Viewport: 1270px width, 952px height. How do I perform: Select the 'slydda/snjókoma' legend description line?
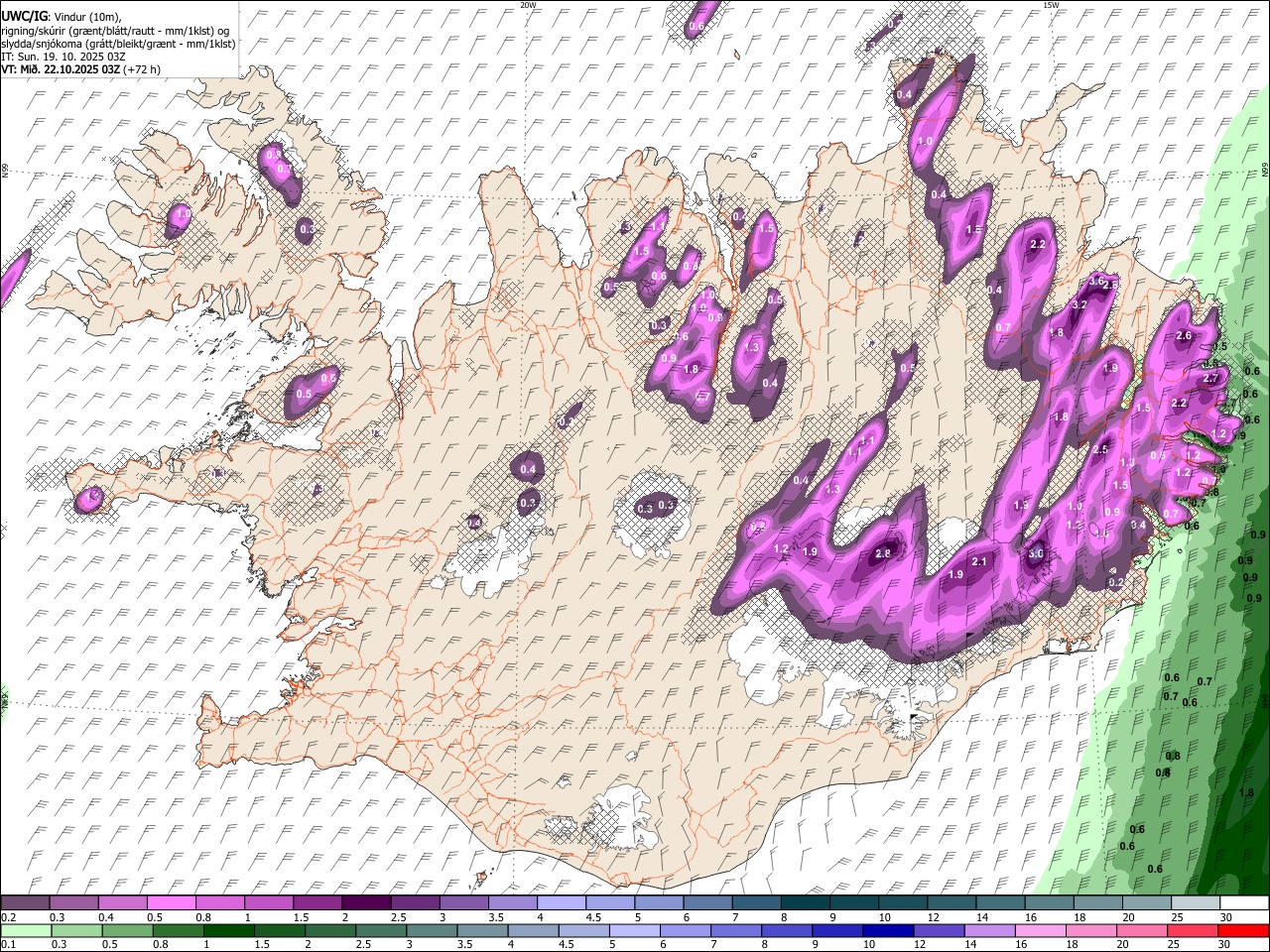coord(118,44)
